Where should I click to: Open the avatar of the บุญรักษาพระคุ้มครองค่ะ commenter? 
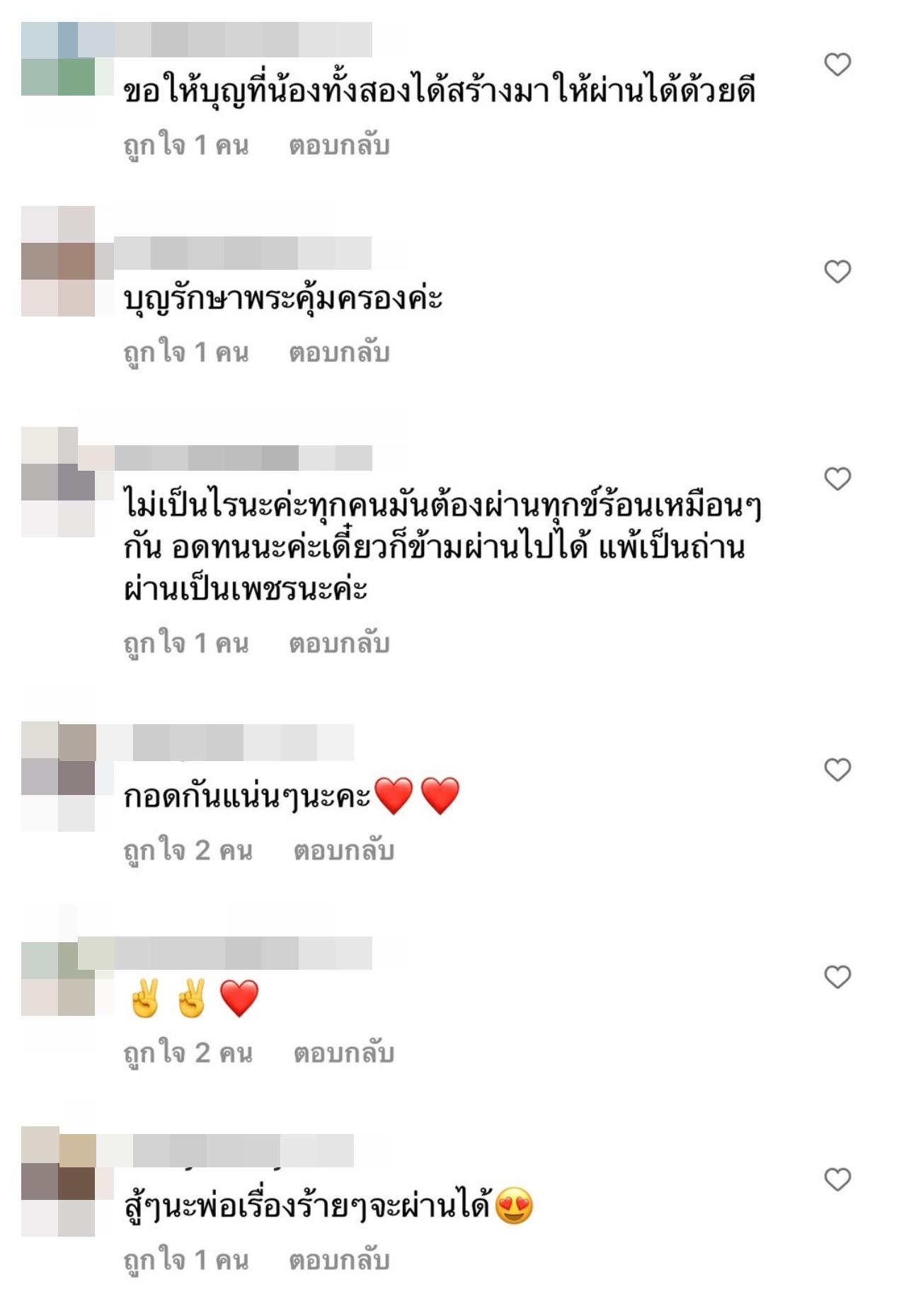click(x=58, y=261)
